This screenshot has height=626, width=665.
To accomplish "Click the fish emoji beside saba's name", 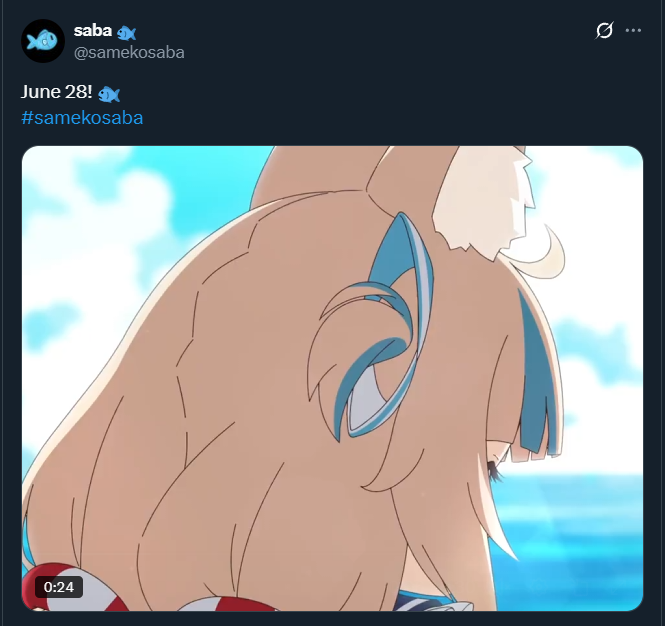I will pyautogui.click(x=126, y=33).
